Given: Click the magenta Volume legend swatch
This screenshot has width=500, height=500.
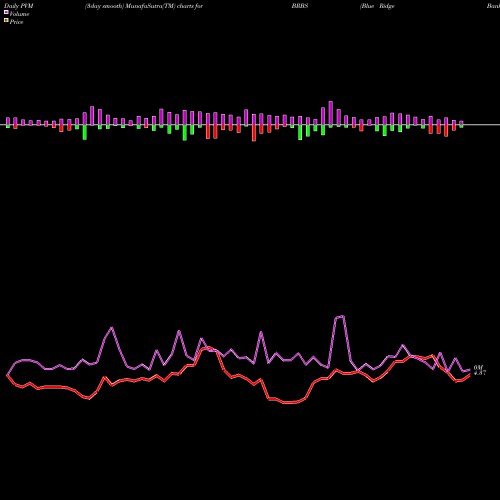Looking at the screenshot, I should pyautogui.click(x=6, y=13).
